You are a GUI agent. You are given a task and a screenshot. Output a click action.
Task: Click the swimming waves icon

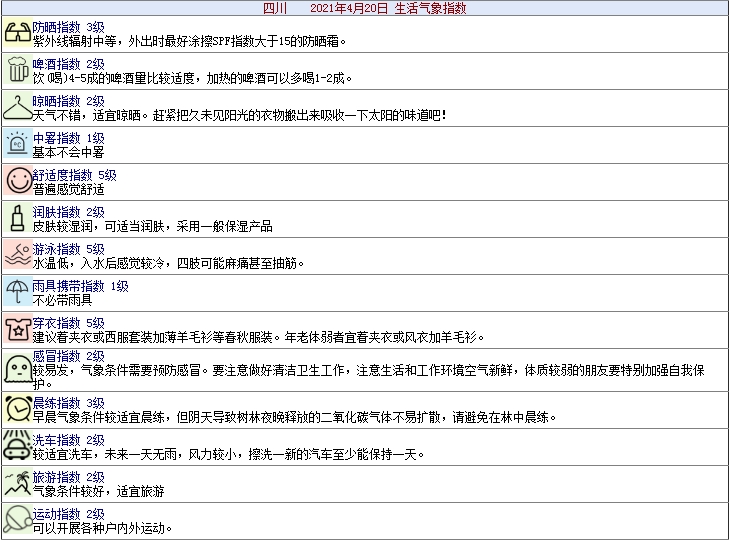click(17, 255)
